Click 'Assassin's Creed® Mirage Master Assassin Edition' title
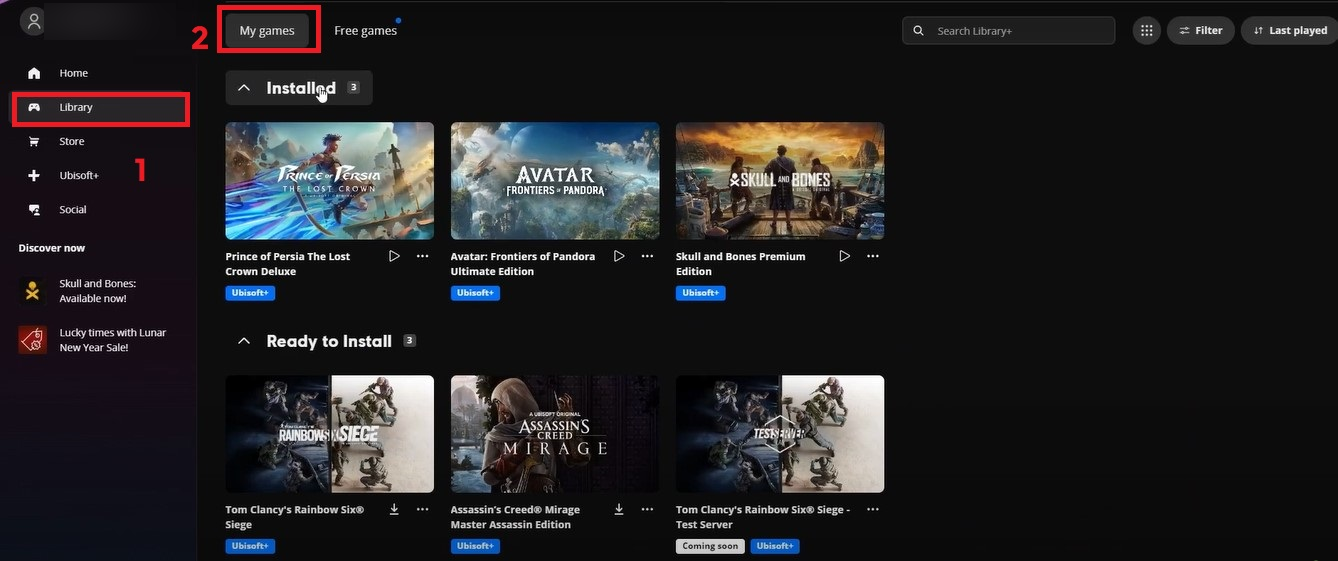Viewport: 1338px width, 561px height. pyautogui.click(x=515, y=517)
